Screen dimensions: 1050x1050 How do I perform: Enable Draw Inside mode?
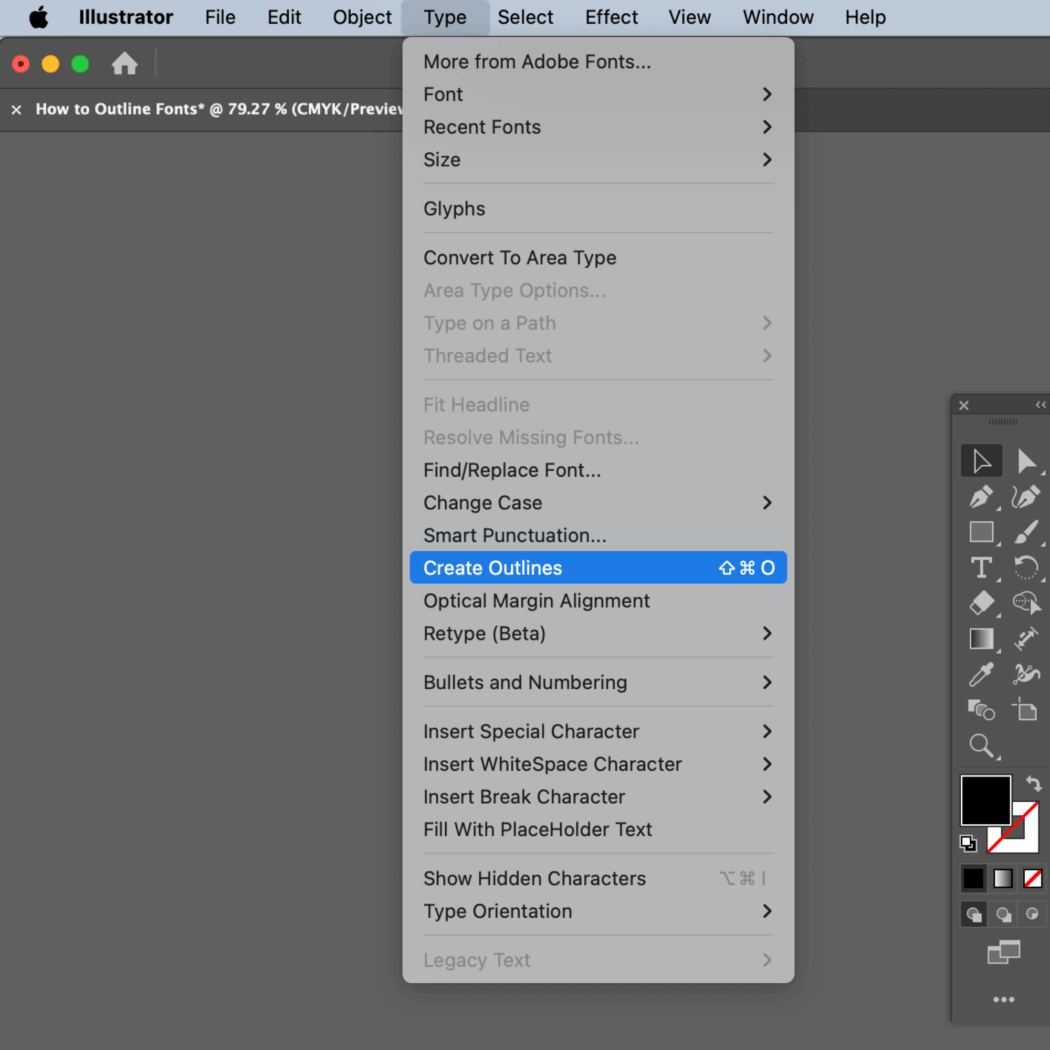1032,914
